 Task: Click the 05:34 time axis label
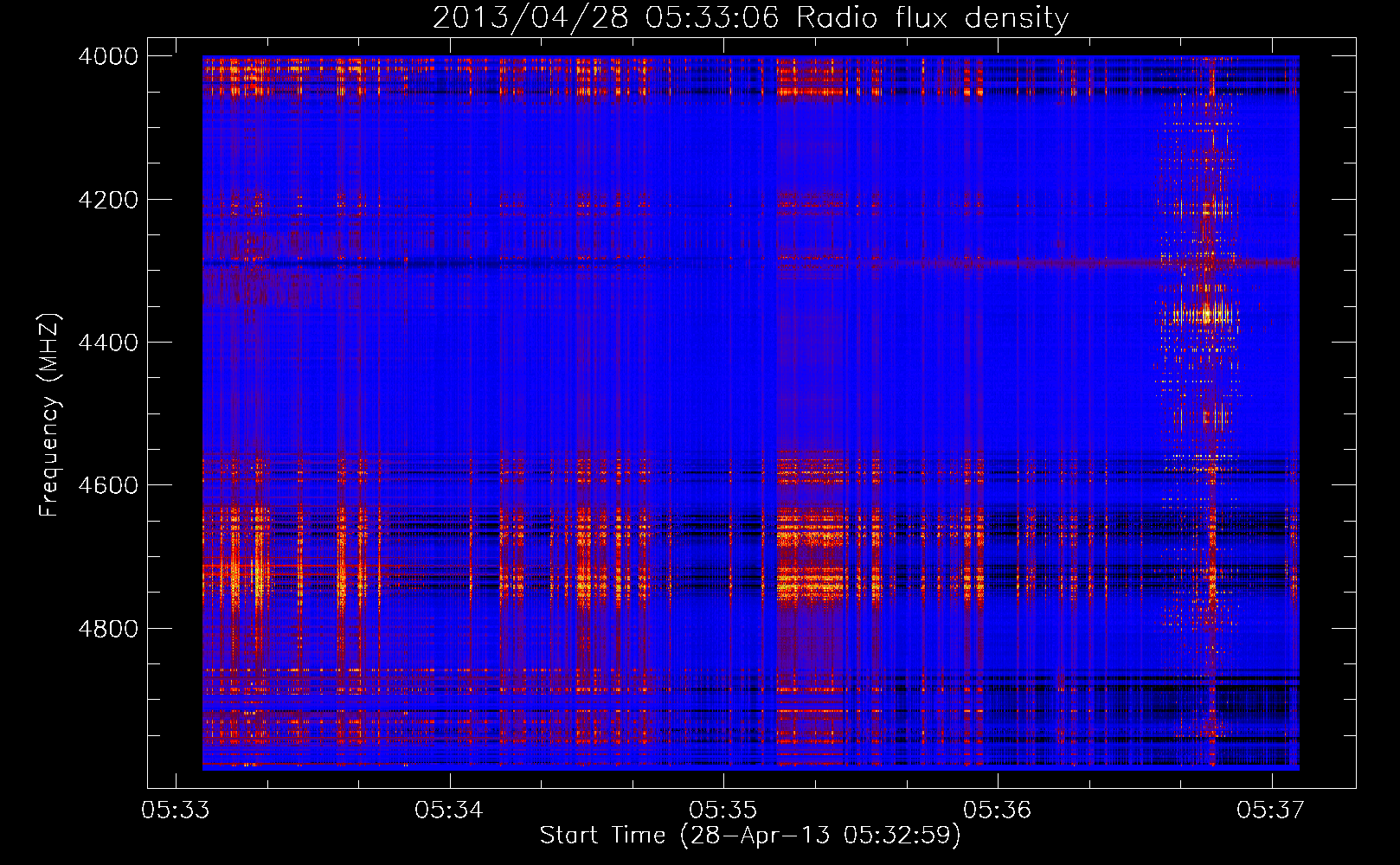(449, 810)
